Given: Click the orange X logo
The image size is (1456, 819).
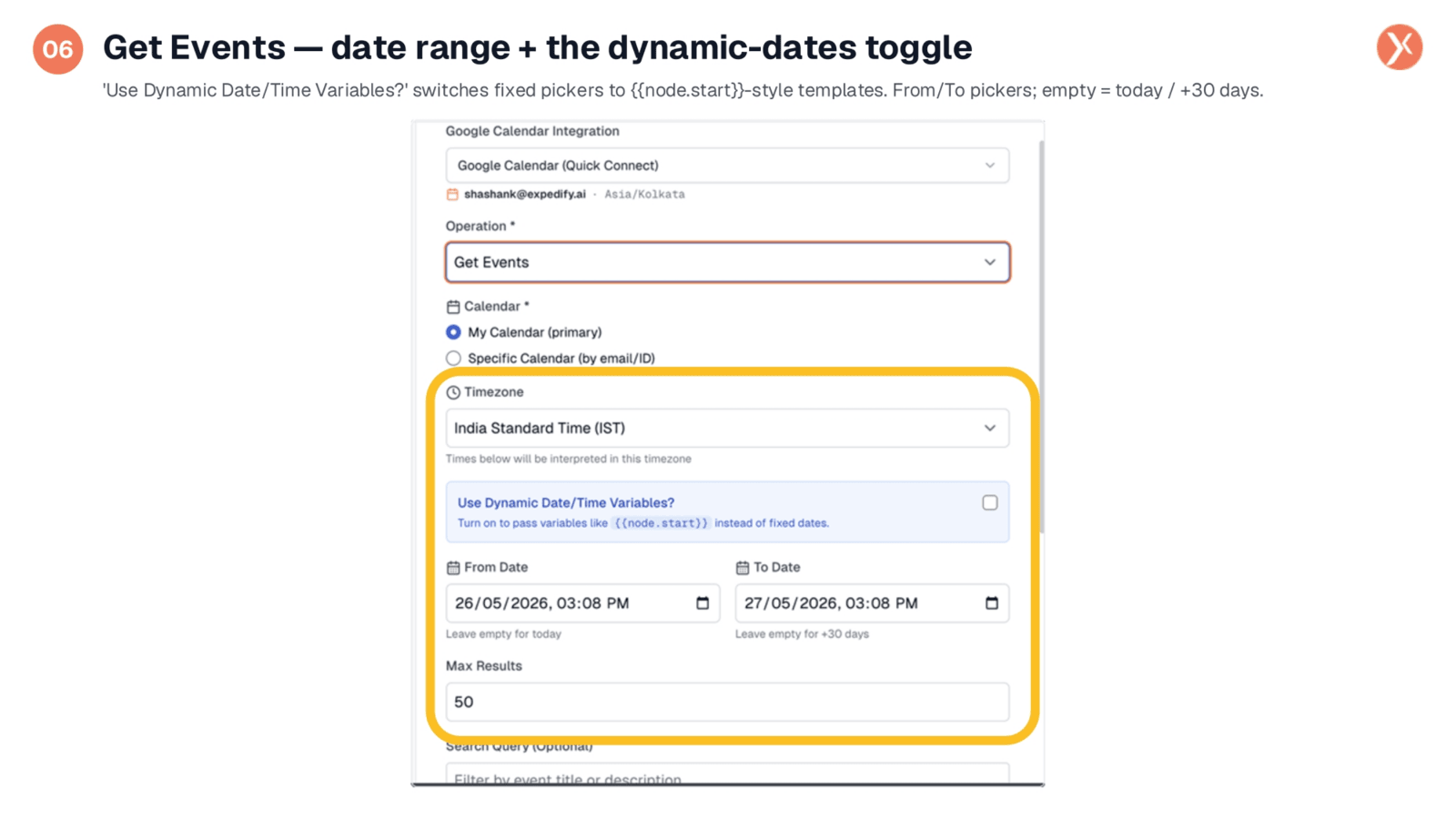Looking at the screenshot, I should click(1399, 47).
